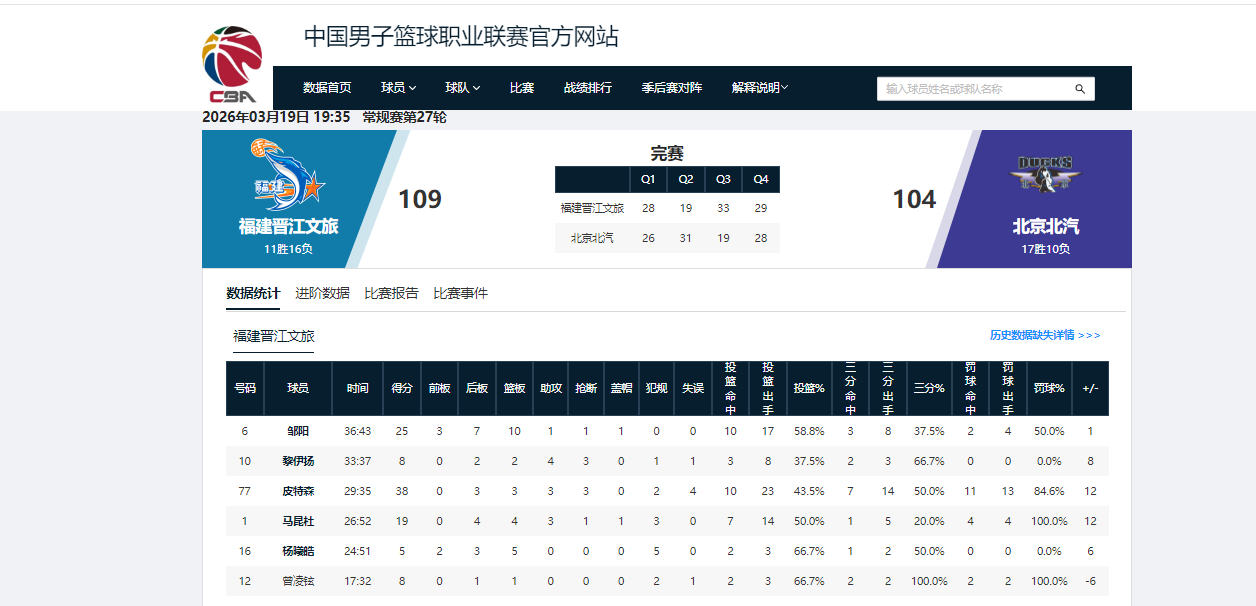Switch to the 比赛报告 tab
Image resolution: width=1256 pixels, height=606 pixels.
coord(391,293)
